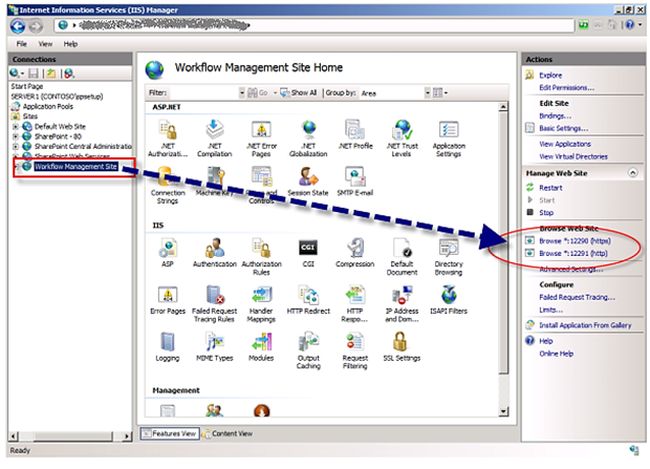Image resolution: width=650 pixels, height=469 pixels.
Task: Select Start Page in Connections tree
Action: click(27, 86)
